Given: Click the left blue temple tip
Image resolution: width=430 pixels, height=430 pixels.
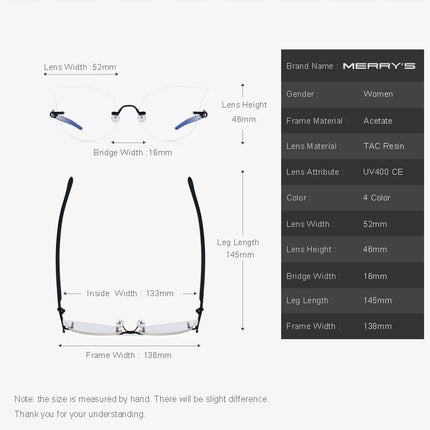Looking at the screenshot, I should pos(70,122).
